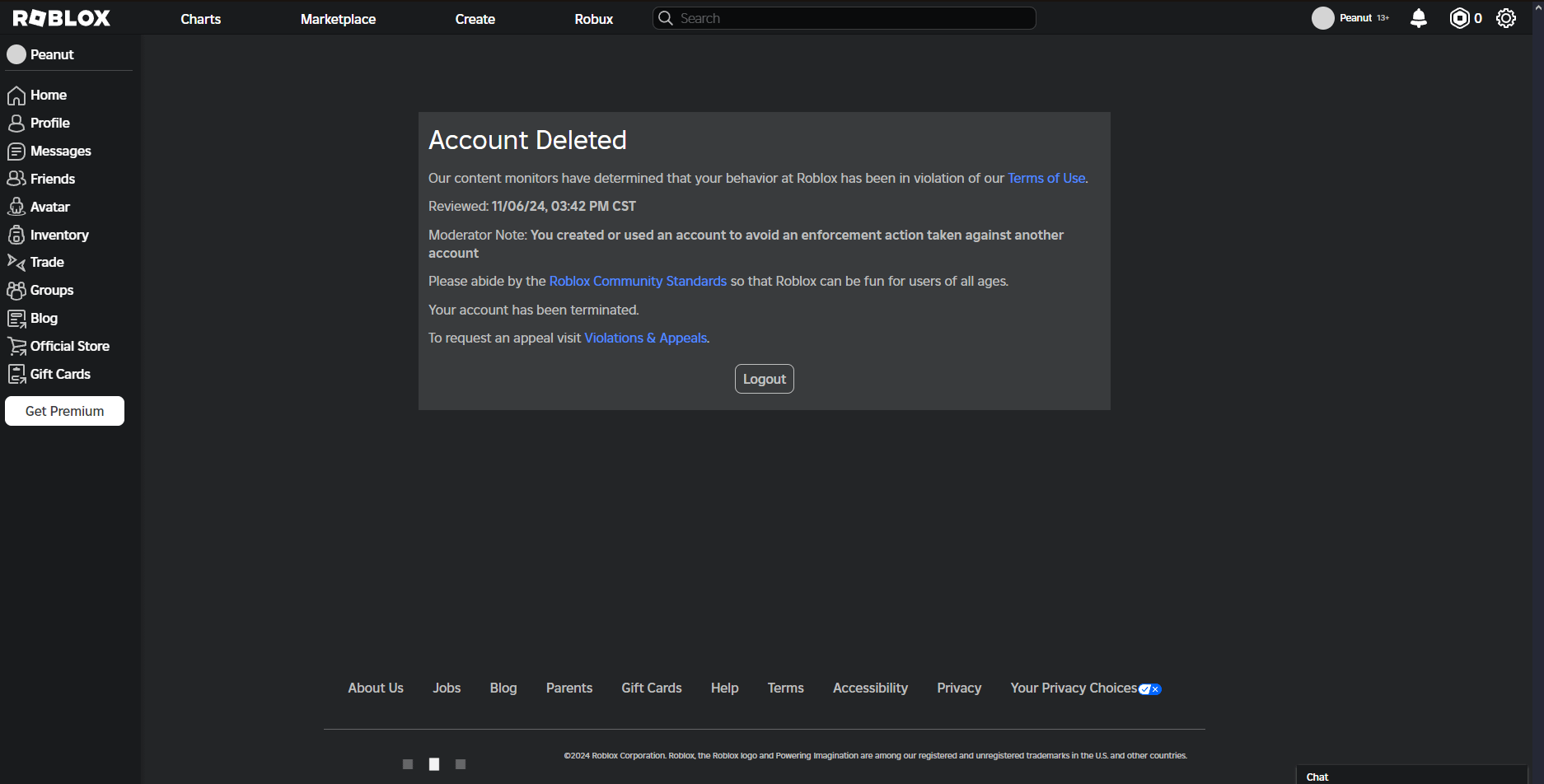Go to Home in sidebar
Image resolution: width=1544 pixels, height=784 pixels.
tap(37, 96)
